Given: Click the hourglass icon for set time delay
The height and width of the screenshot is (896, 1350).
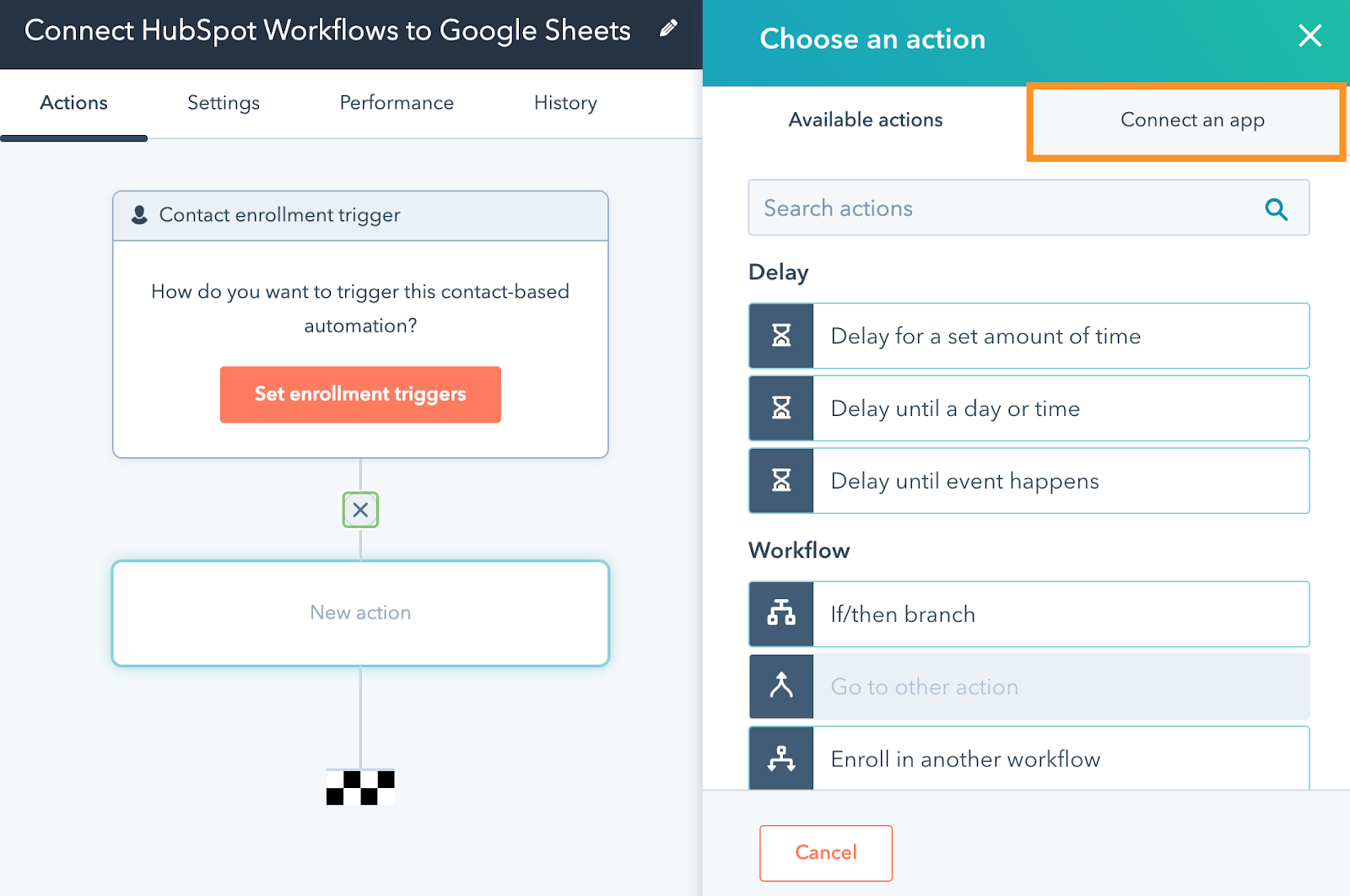Looking at the screenshot, I should point(781,336).
